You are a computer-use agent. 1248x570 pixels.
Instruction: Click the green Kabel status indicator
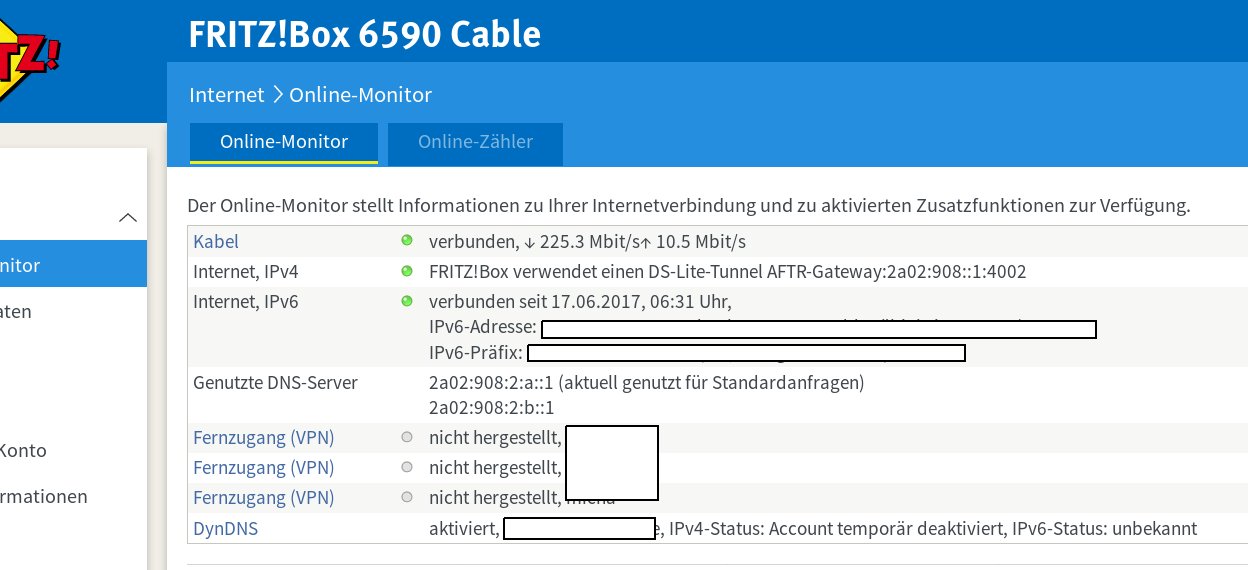406,241
